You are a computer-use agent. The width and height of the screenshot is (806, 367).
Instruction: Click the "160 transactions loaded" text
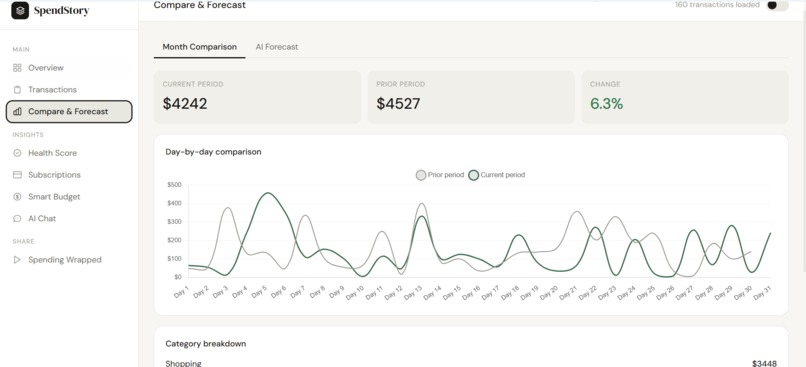coord(717,5)
